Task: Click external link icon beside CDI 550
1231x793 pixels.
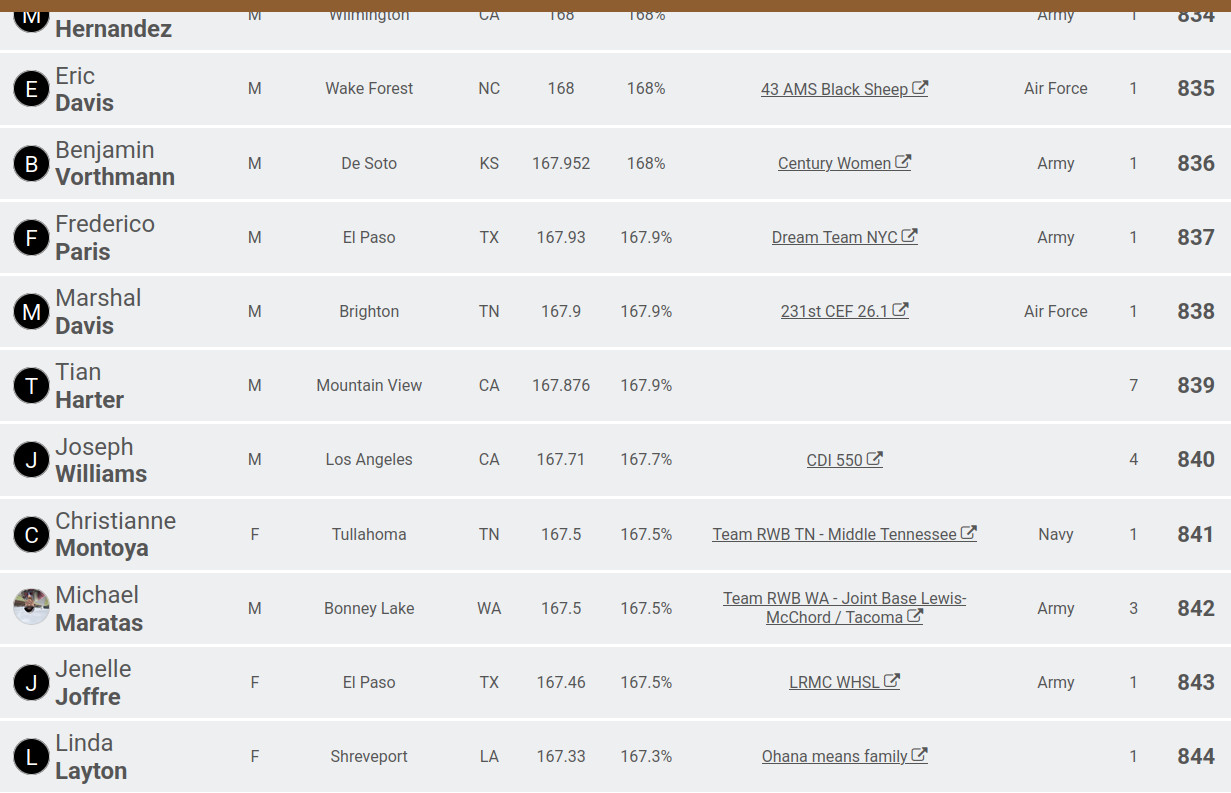Action: [x=874, y=459]
